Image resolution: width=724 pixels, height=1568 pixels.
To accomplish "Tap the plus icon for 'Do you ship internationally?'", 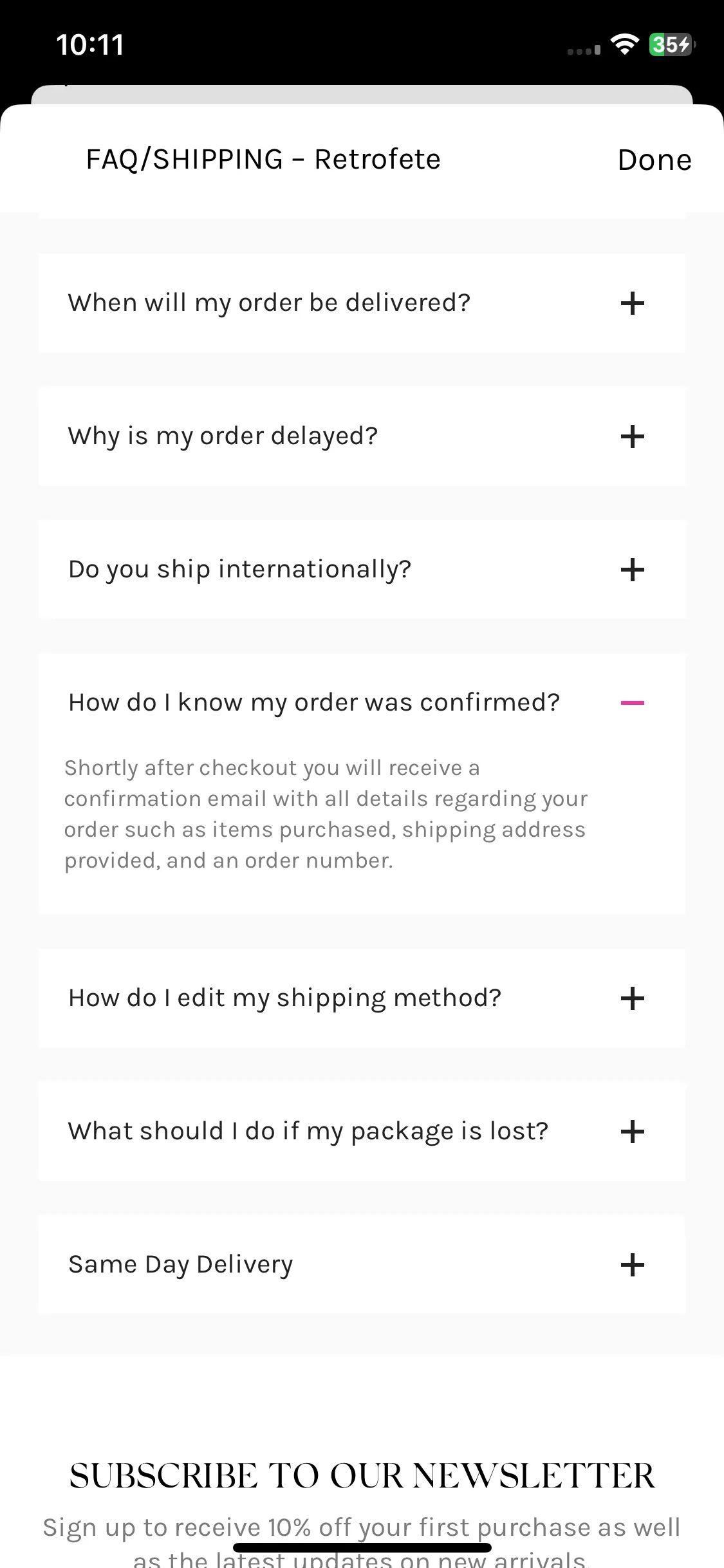I will click(x=632, y=570).
